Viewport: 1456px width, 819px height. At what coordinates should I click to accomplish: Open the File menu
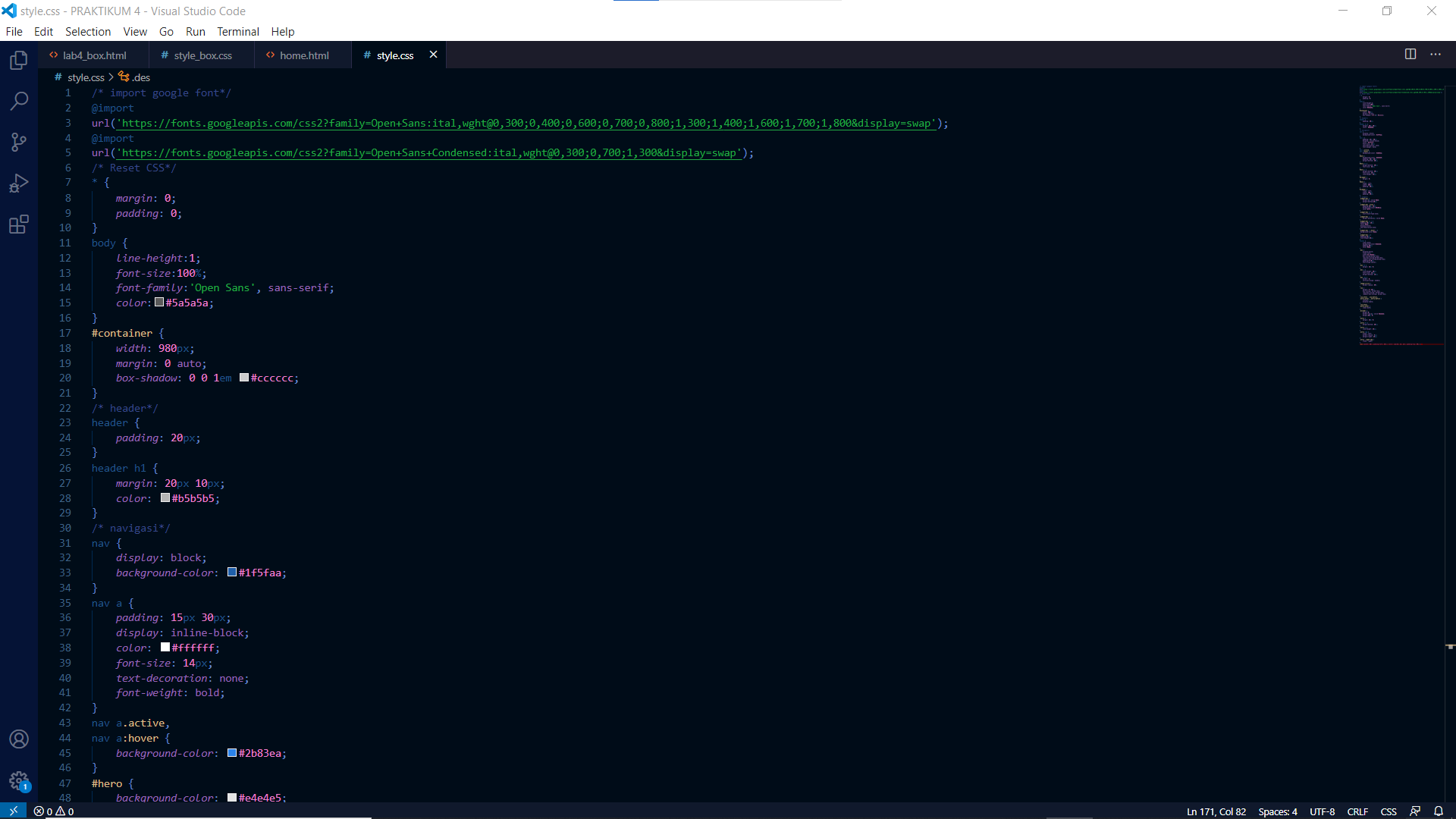(x=14, y=32)
